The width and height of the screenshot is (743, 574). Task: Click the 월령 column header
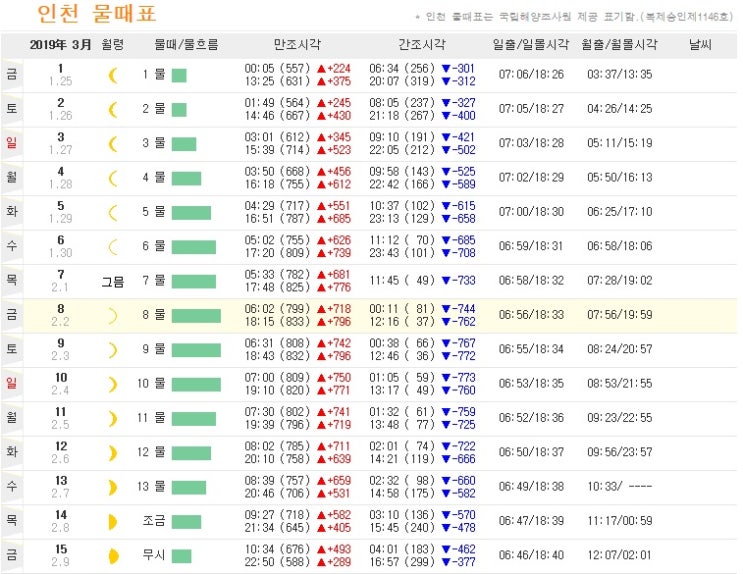[x=113, y=45]
